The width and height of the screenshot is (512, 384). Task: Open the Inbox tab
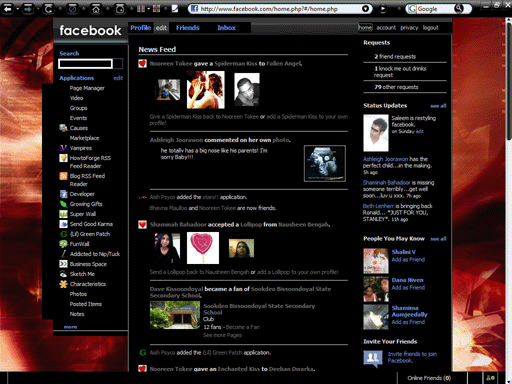pos(226,28)
